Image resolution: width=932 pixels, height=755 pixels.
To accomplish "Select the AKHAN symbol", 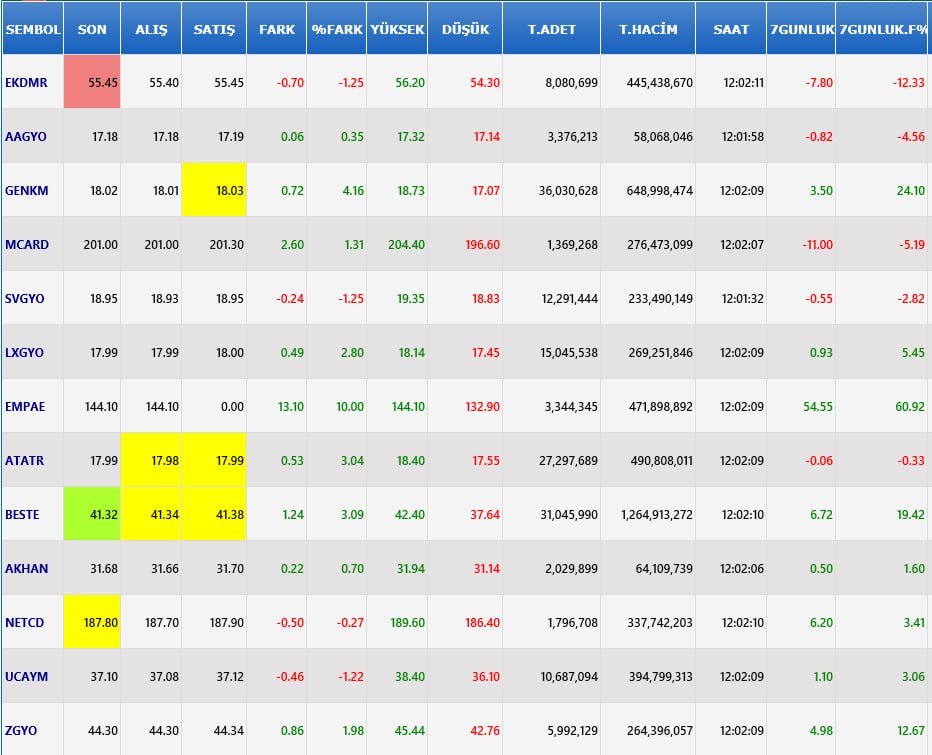I will 27,569.
